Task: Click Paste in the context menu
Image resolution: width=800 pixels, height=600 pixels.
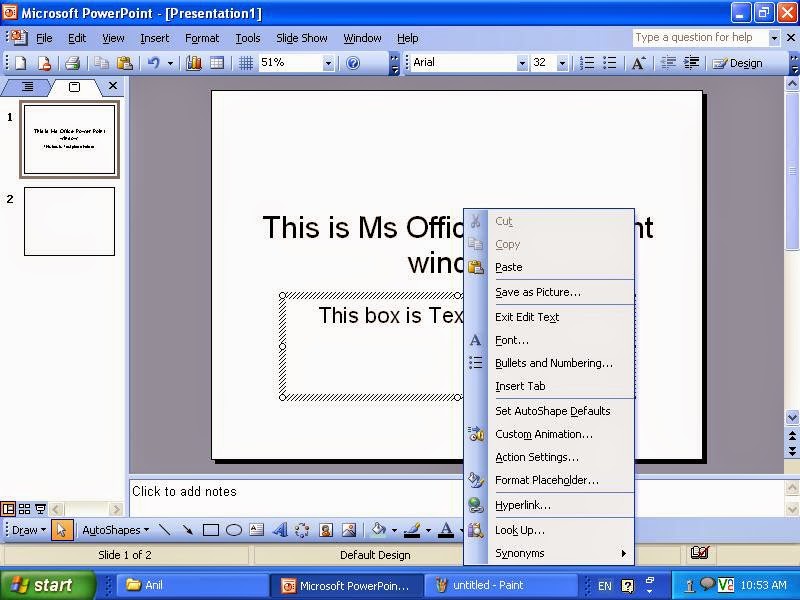Action: pyautogui.click(x=549, y=267)
